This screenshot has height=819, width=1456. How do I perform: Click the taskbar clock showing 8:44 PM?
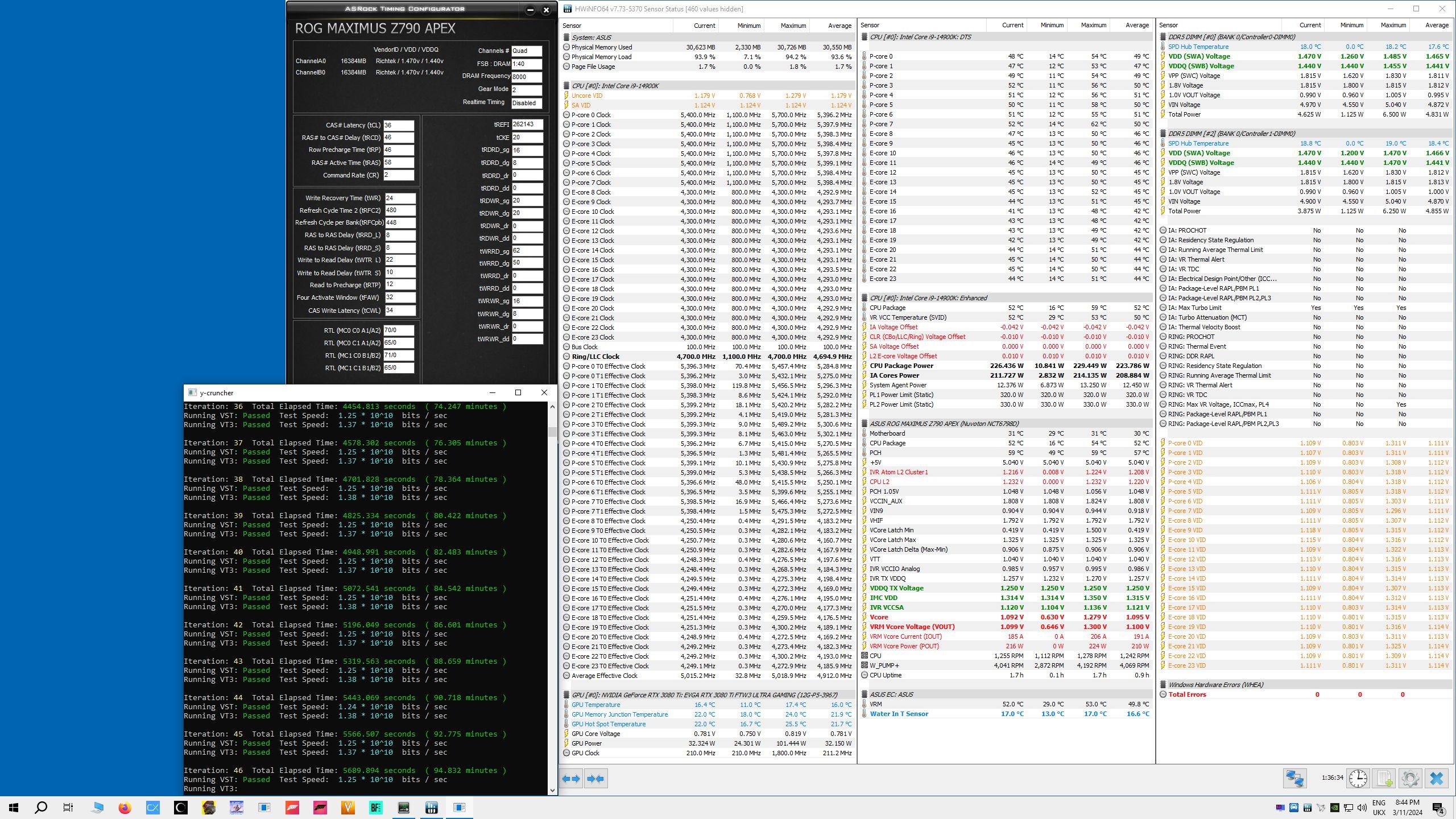coord(1407,808)
